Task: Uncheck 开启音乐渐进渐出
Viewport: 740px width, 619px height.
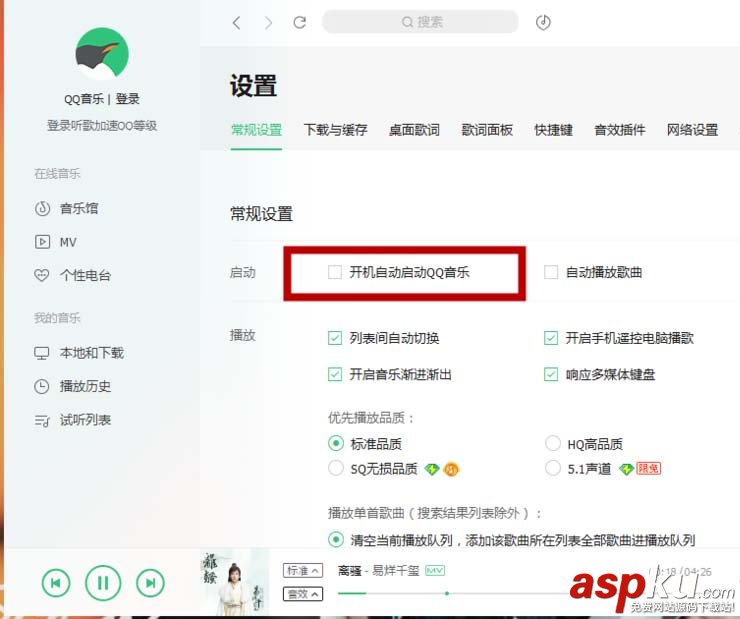Action: click(335, 374)
